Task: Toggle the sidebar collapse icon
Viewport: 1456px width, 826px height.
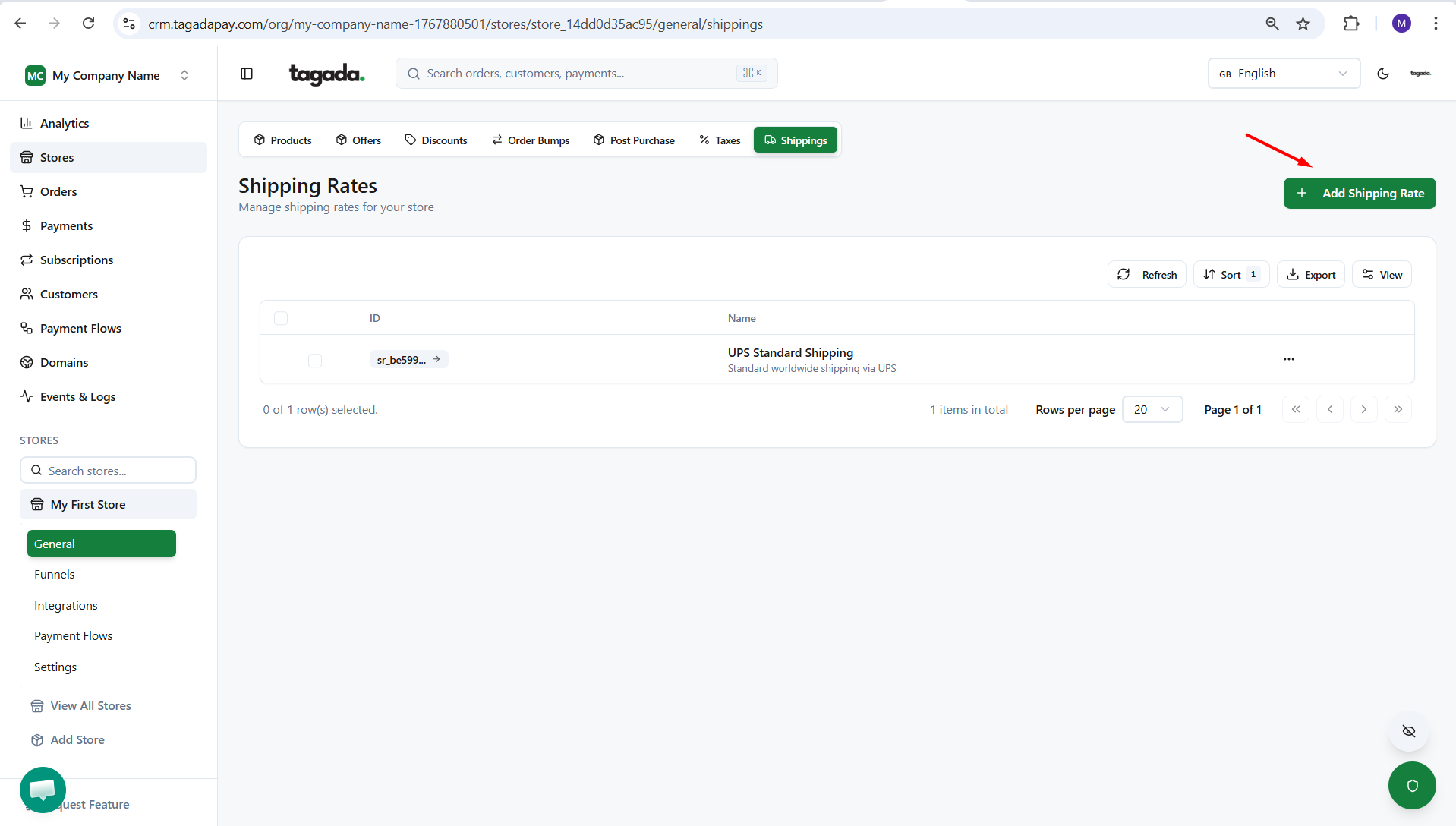Action: 247,74
